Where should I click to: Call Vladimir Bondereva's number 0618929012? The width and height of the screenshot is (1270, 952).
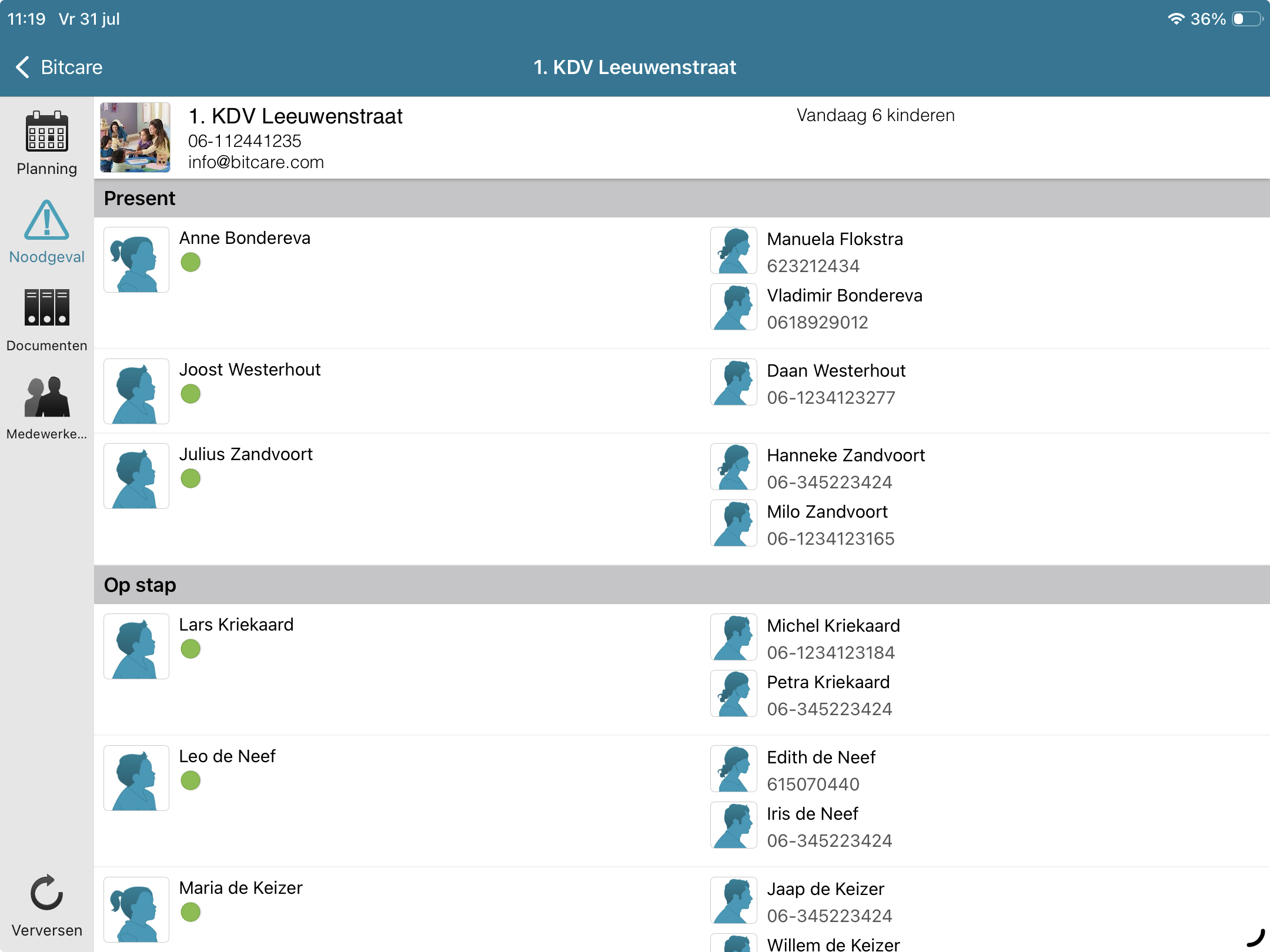click(817, 323)
